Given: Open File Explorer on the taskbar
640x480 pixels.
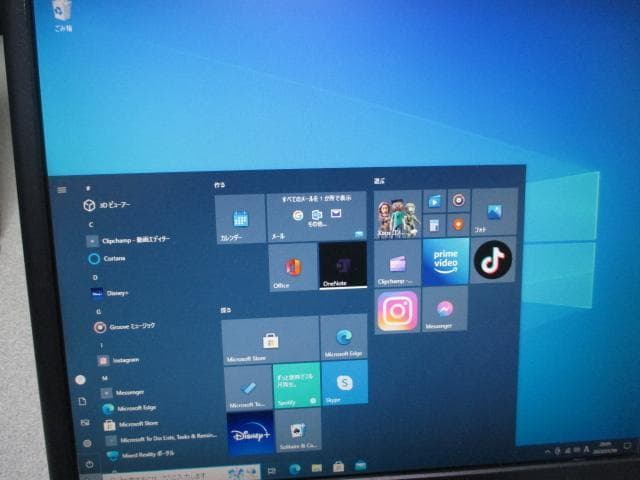Looking at the screenshot, I should click(x=317, y=468).
